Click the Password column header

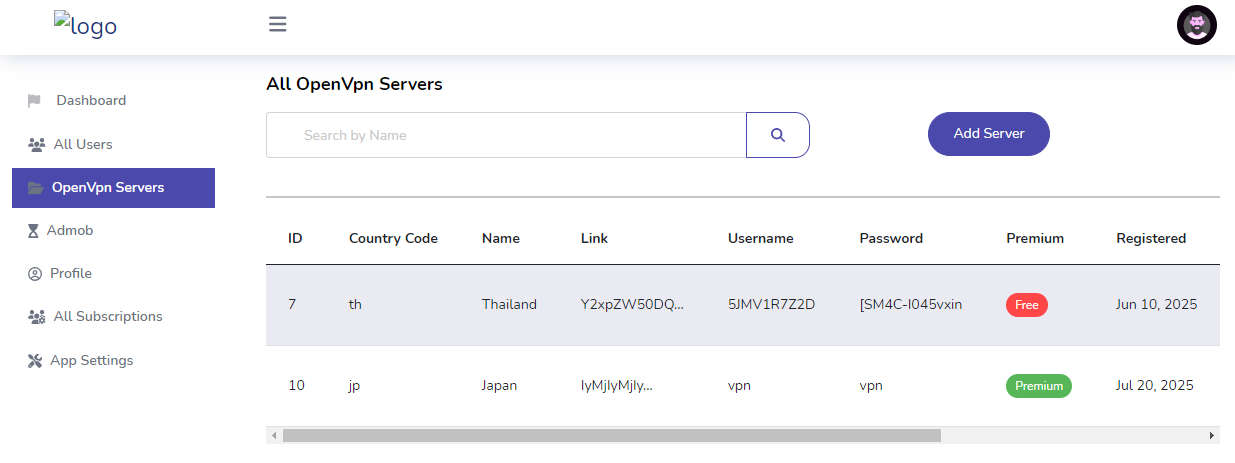(891, 239)
